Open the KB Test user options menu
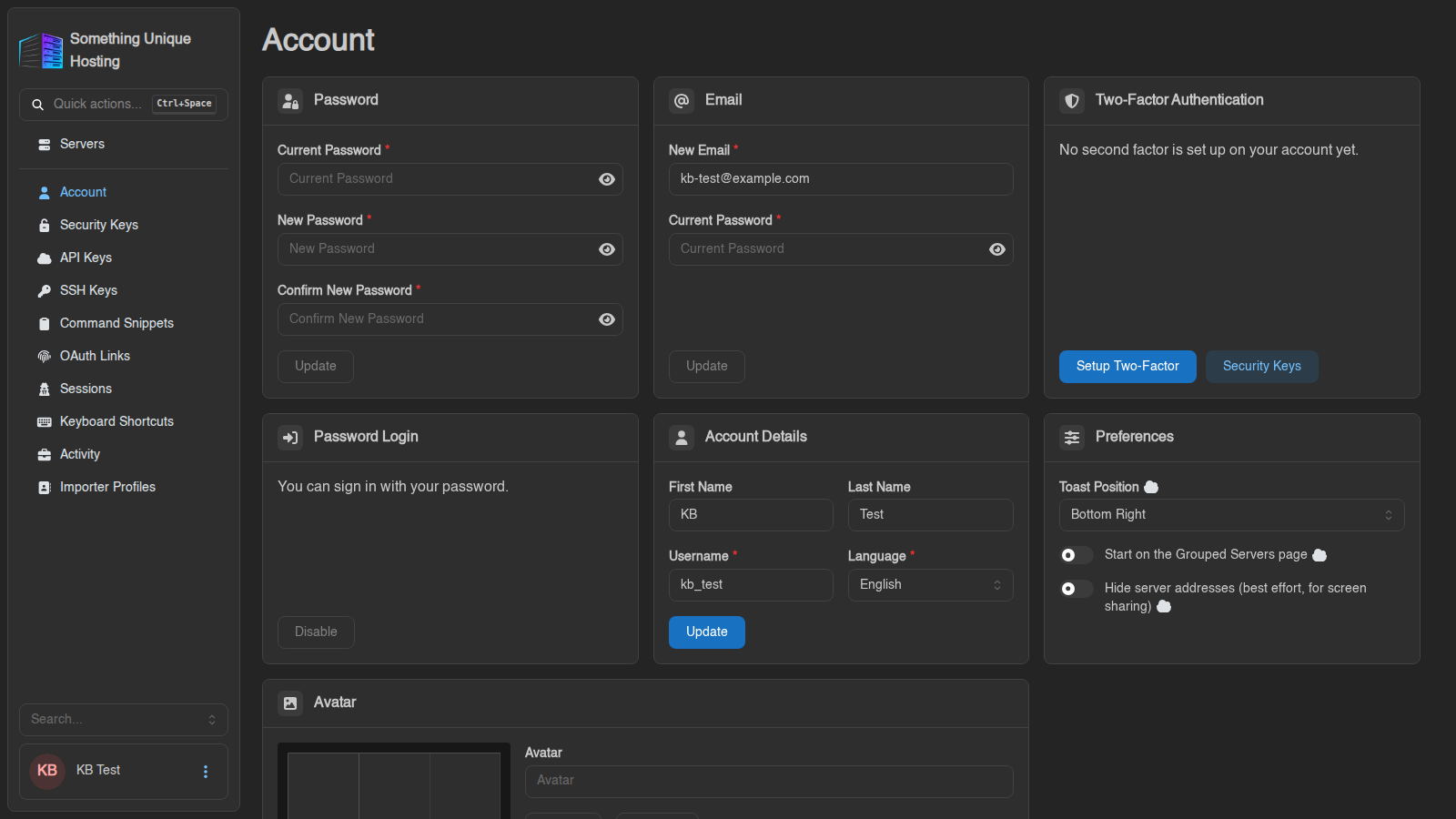Image resolution: width=1456 pixels, height=819 pixels. coord(206,772)
